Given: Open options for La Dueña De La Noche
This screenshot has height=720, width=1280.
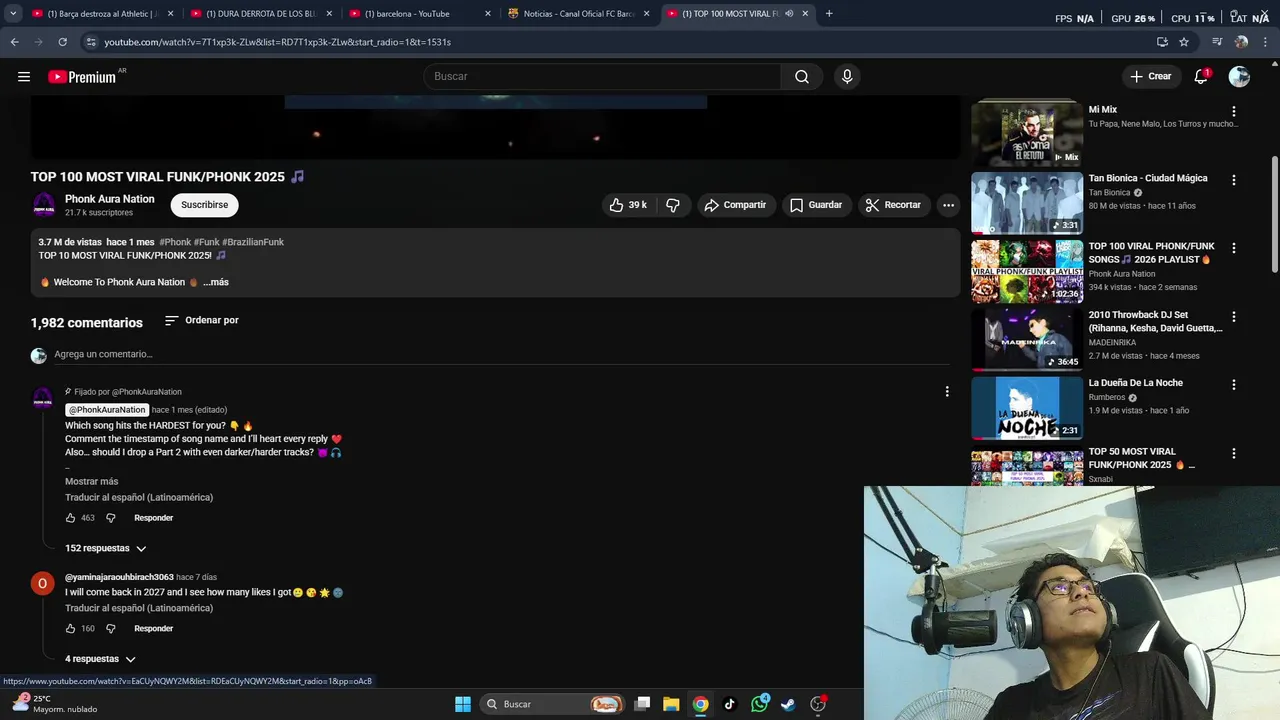Looking at the screenshot, I should [x=1233, y=385].
